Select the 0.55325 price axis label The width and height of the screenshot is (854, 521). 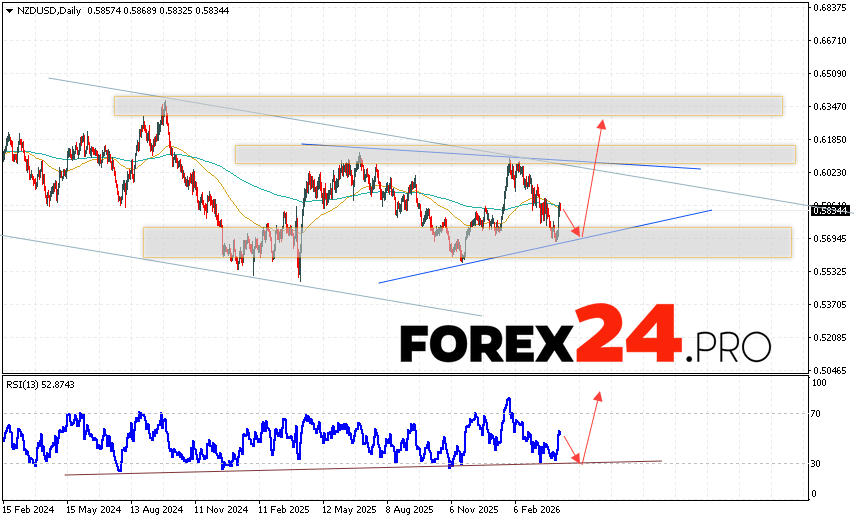pyautogui.click(x=831, y=271)
